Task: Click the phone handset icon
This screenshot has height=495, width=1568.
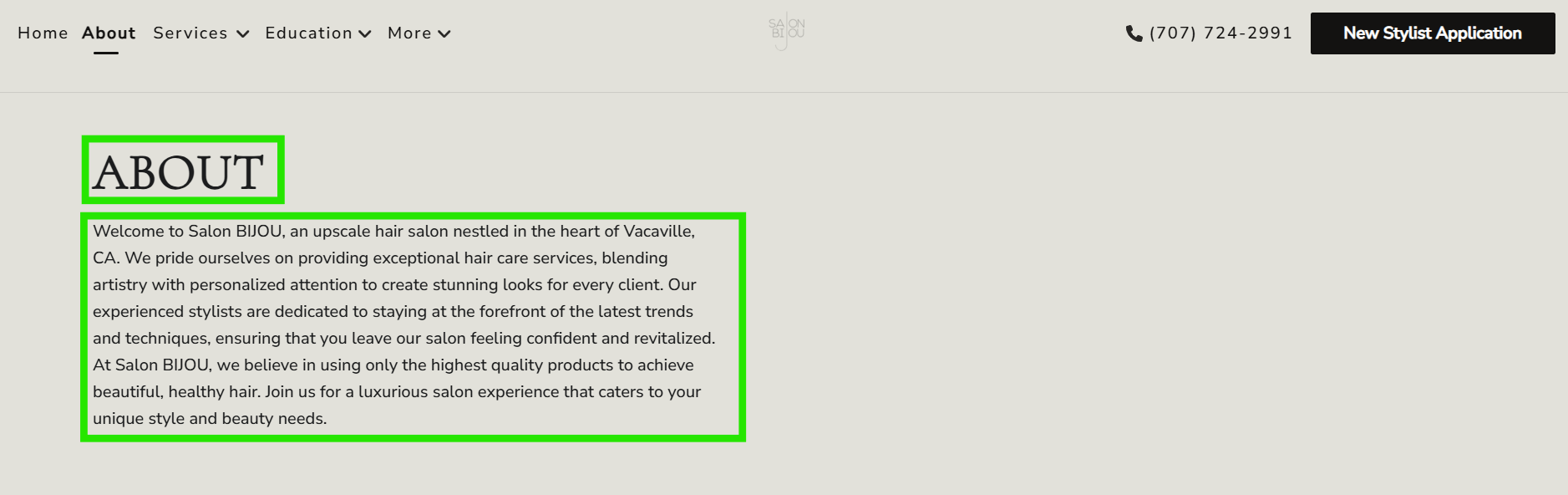Action: 1134,33
